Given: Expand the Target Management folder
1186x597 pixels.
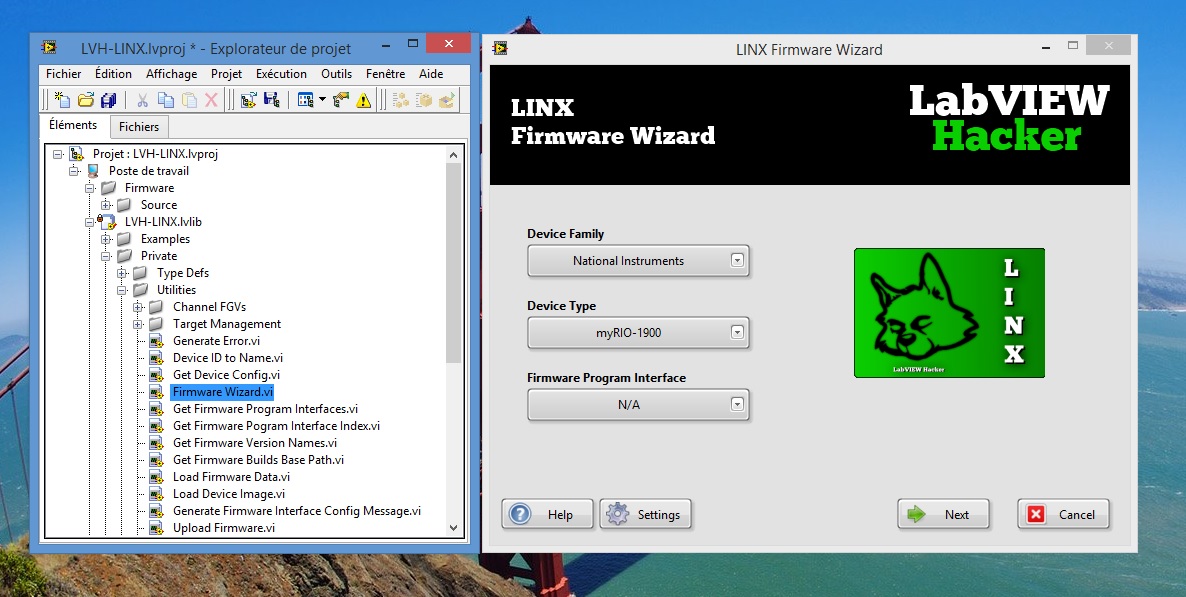Looking at the screenshot, I should [x=138, y=324].
